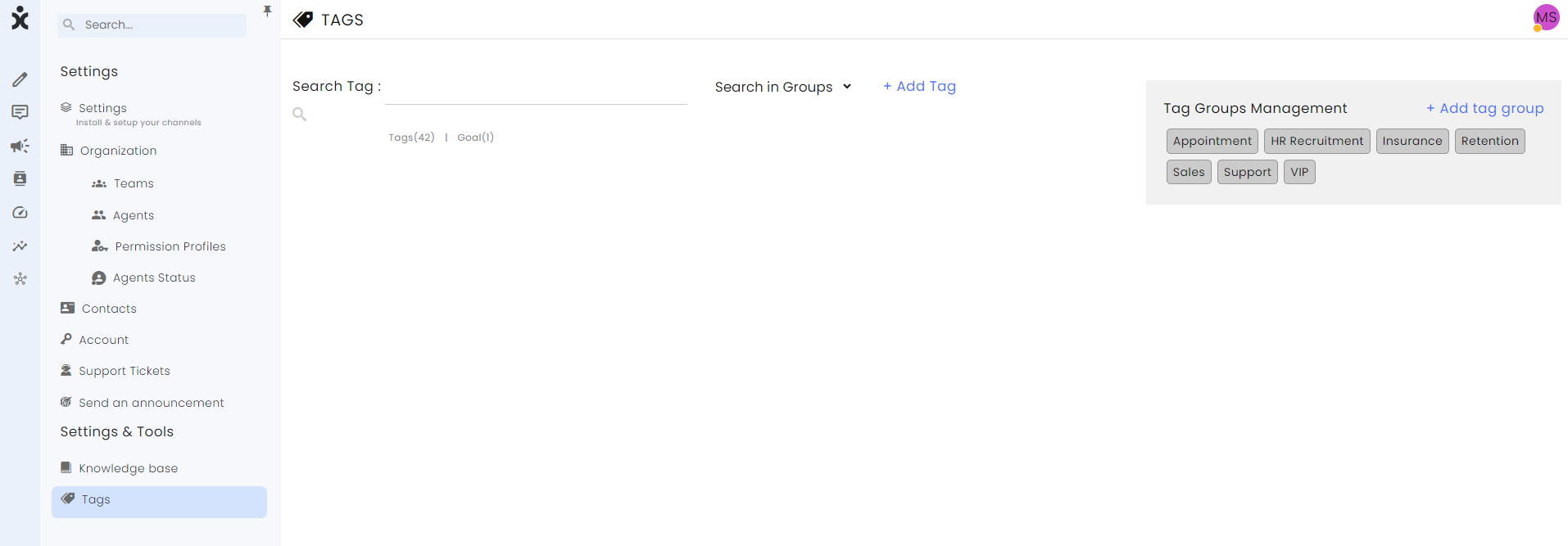The width and height of the screenshot is (1568, 546).
Task: Open the Organization menu item
Action: click(x=118, y=151)
